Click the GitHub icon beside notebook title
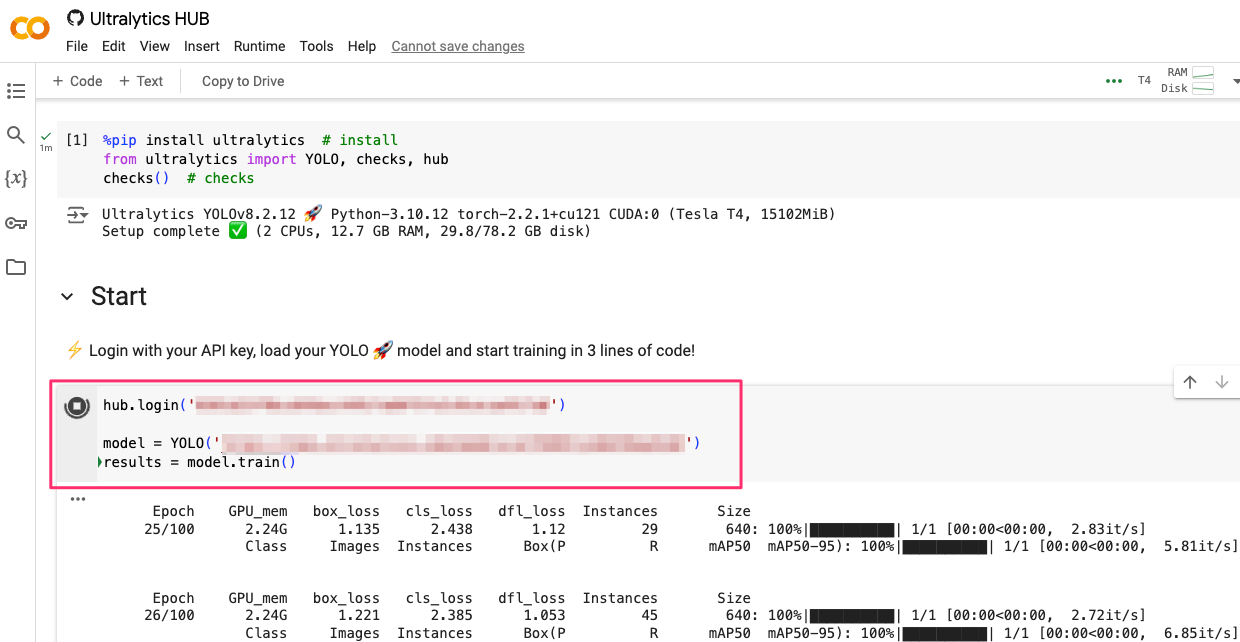 [x=75, y=18]
